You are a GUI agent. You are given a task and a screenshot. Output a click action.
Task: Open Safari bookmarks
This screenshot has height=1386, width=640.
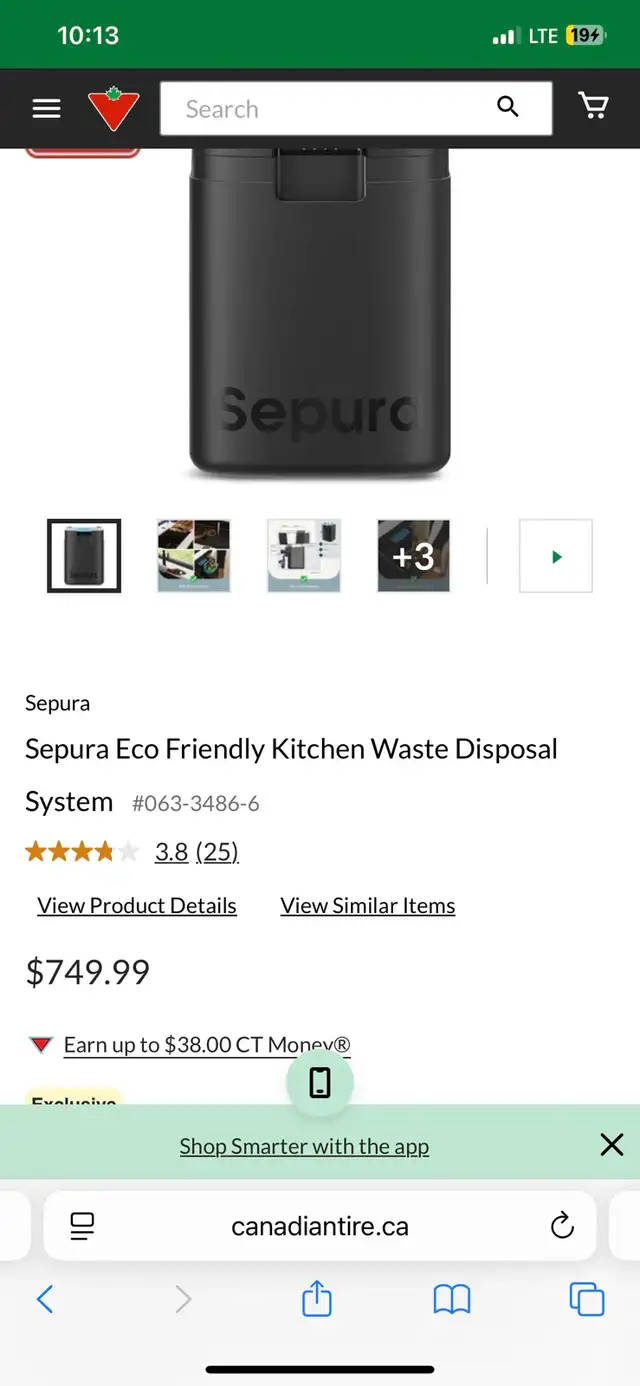point(451,1299)
